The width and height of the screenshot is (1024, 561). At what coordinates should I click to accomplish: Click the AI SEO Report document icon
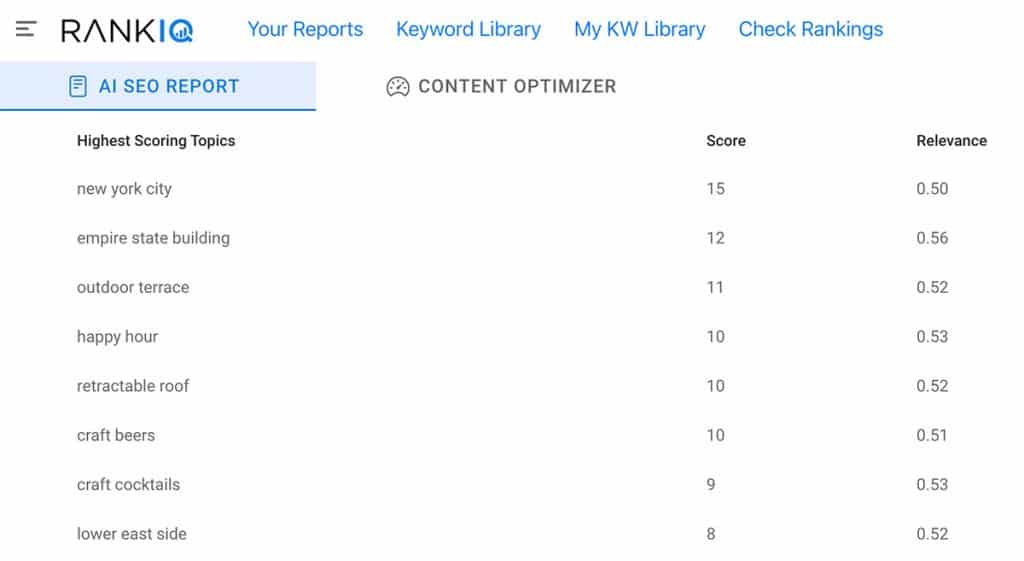click(x=78, y=86)
